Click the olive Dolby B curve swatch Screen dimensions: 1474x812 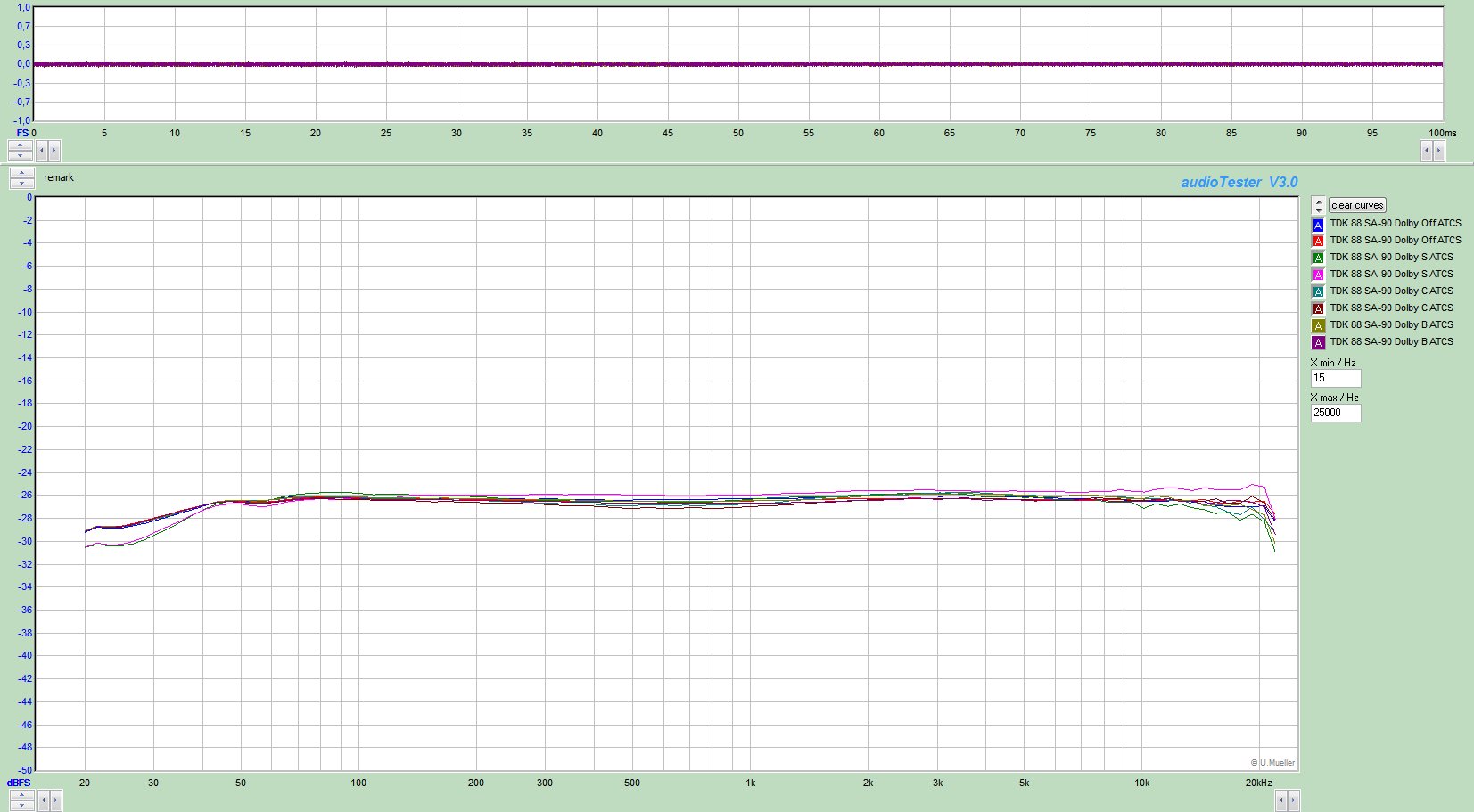(x=1318, y=326)
